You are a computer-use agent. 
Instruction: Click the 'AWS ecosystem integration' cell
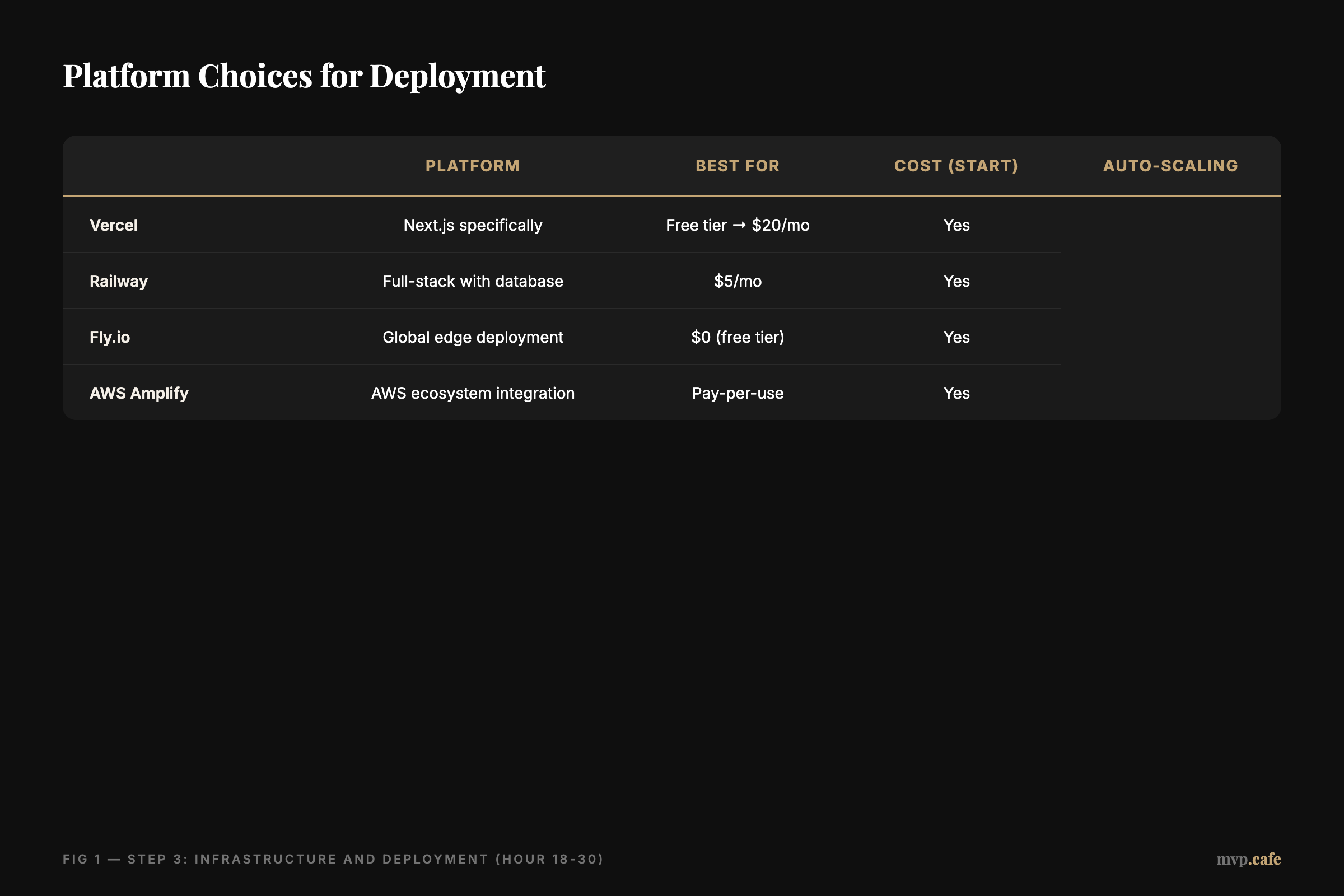click(x=473, y=393)
